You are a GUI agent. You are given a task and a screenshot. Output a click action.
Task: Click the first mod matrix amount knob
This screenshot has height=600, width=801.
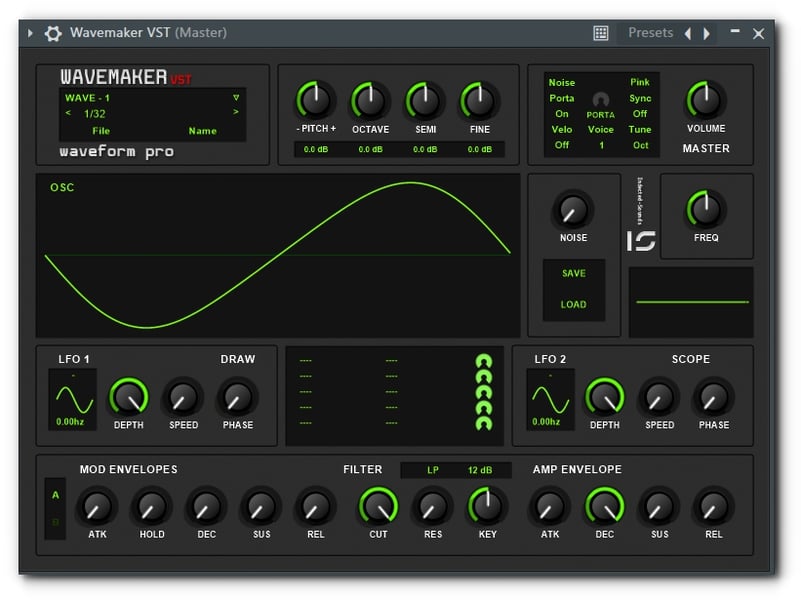point(483,361)
